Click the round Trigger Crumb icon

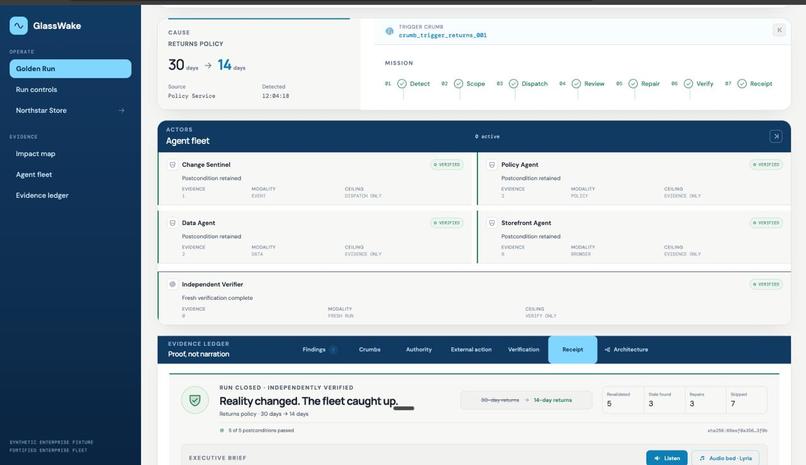389,31
